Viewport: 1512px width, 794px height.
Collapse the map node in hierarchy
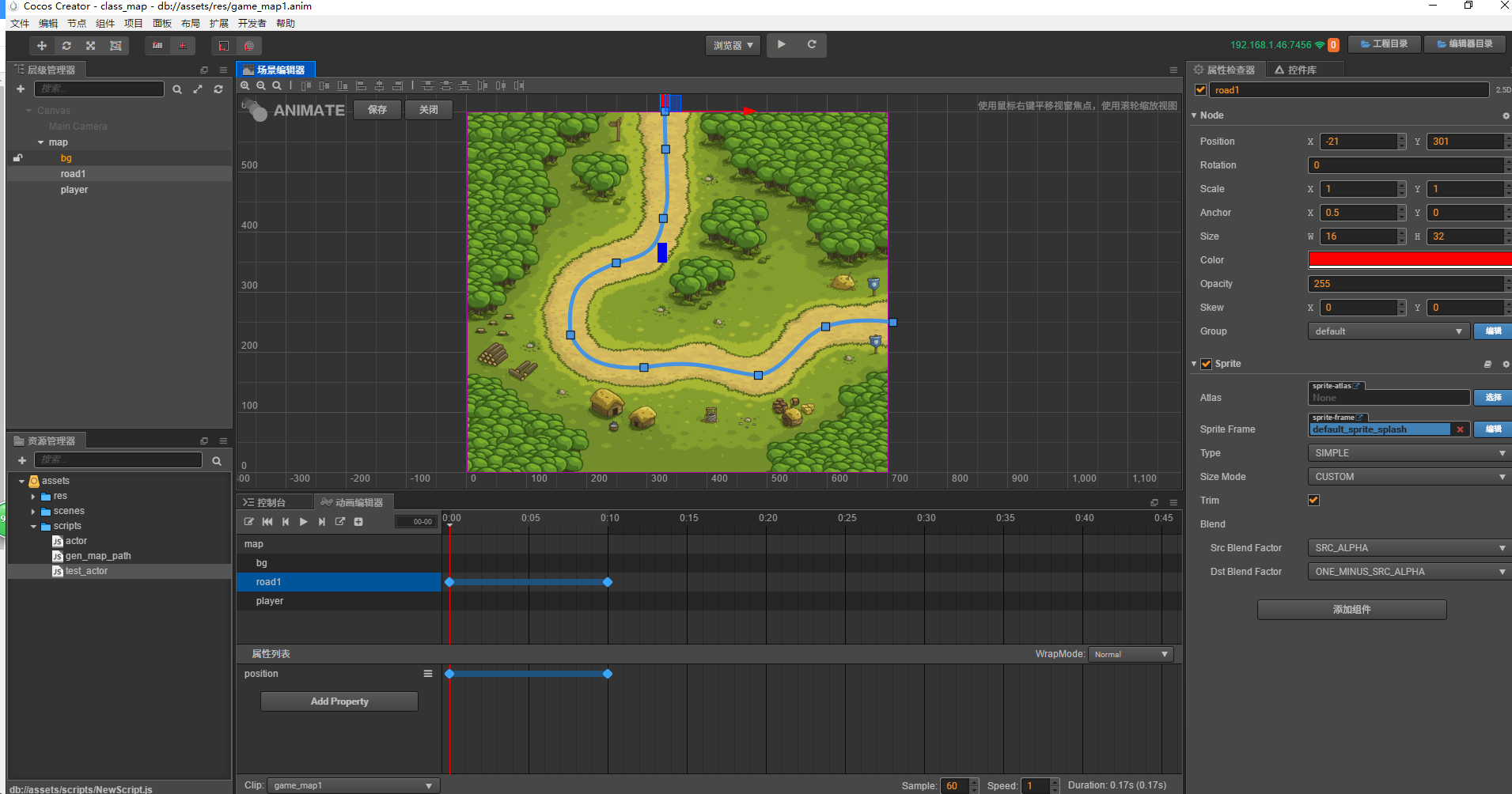40,142
